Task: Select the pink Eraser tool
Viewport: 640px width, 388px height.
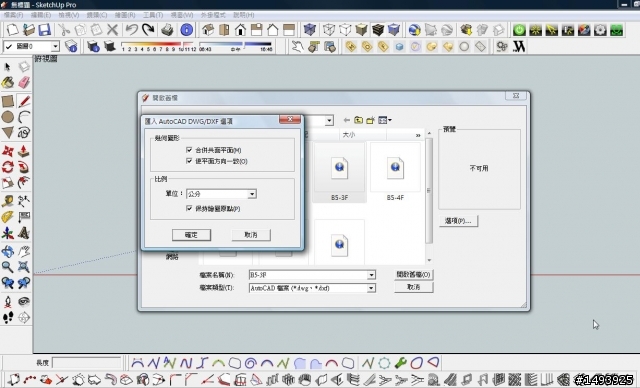Action: click(x=24, y=82)
